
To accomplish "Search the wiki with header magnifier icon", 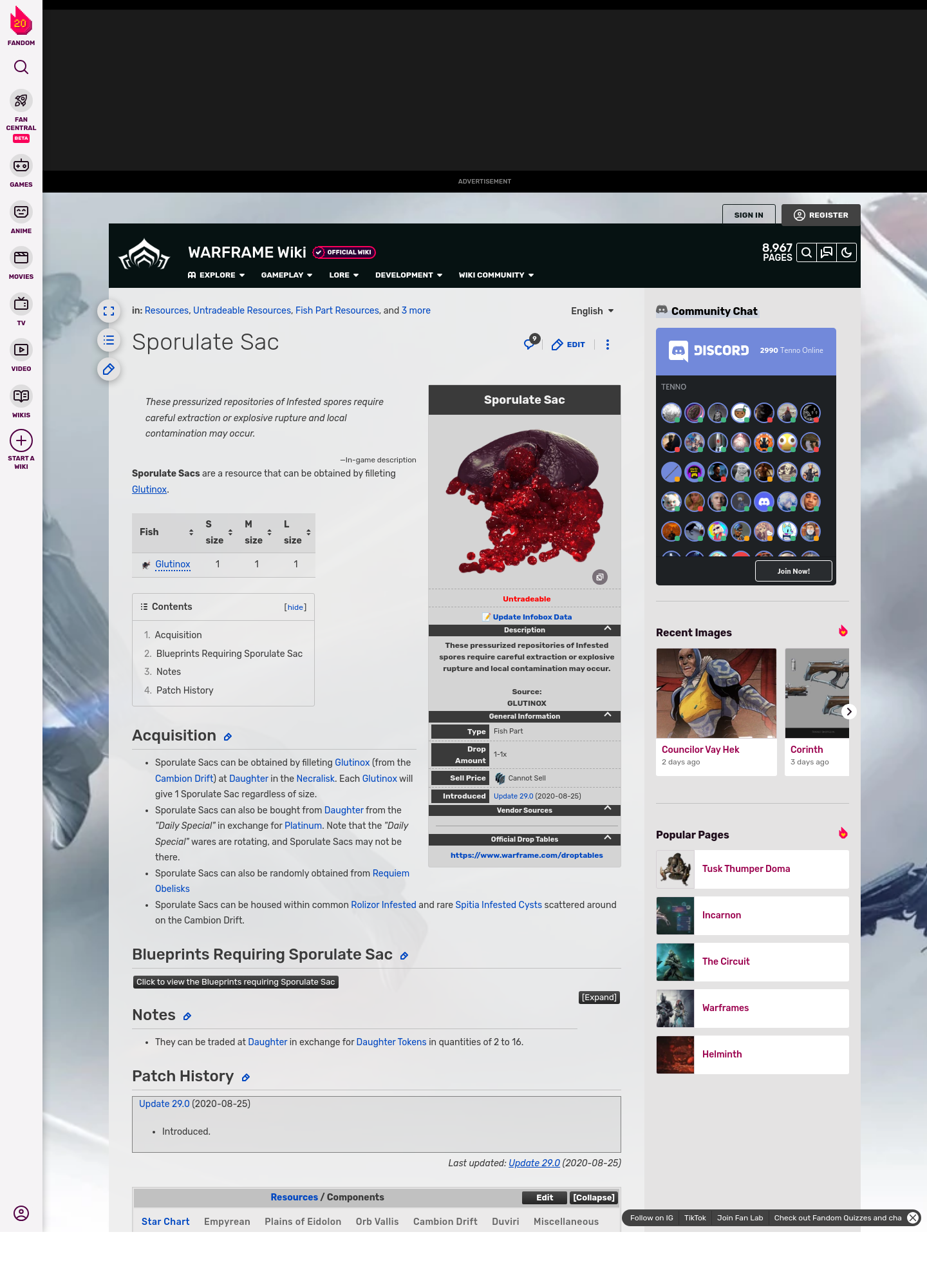I will tap(807, 252).
